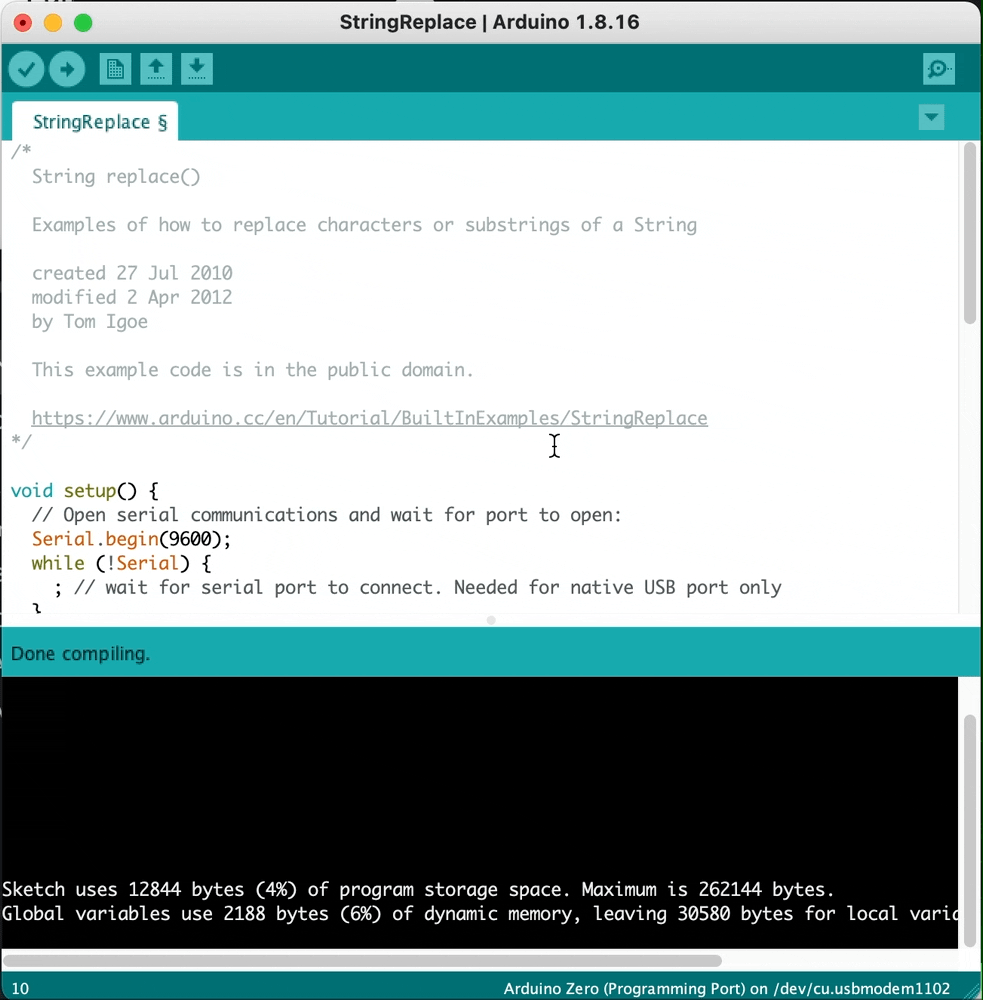Click the console horizontal scrollbar

(362, 960)
